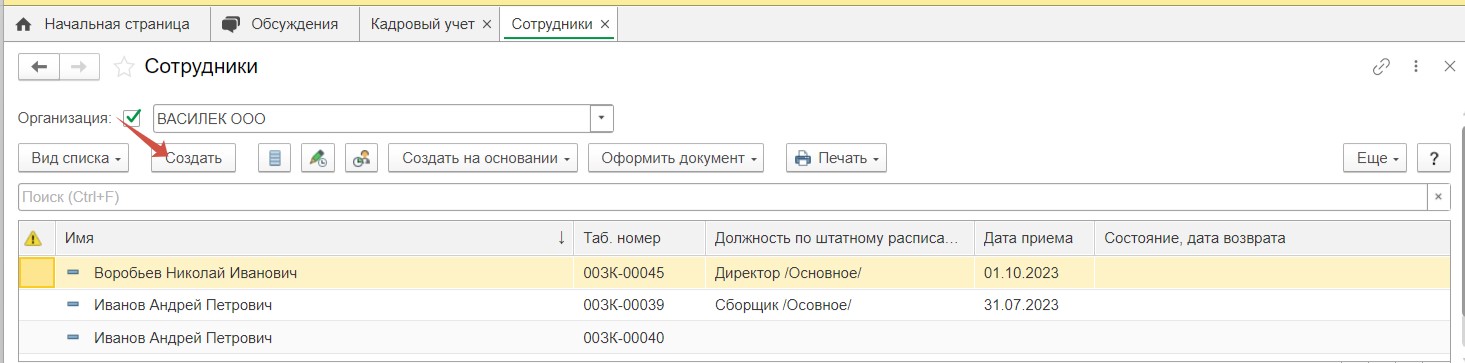Expand the ВАСИЛЕК ООО organization dropdown

601,118
